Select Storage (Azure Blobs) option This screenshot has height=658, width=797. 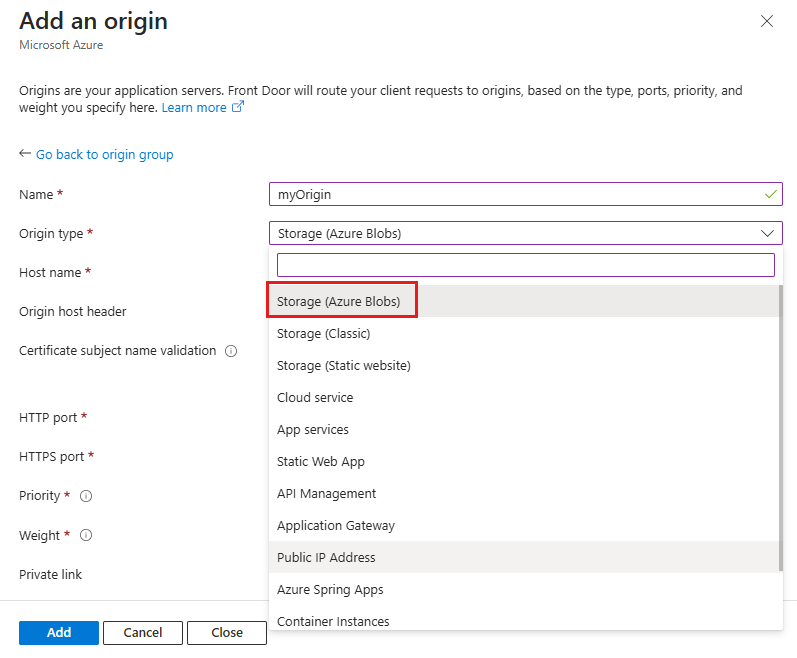pyautogui.click(x=524, y=301)
